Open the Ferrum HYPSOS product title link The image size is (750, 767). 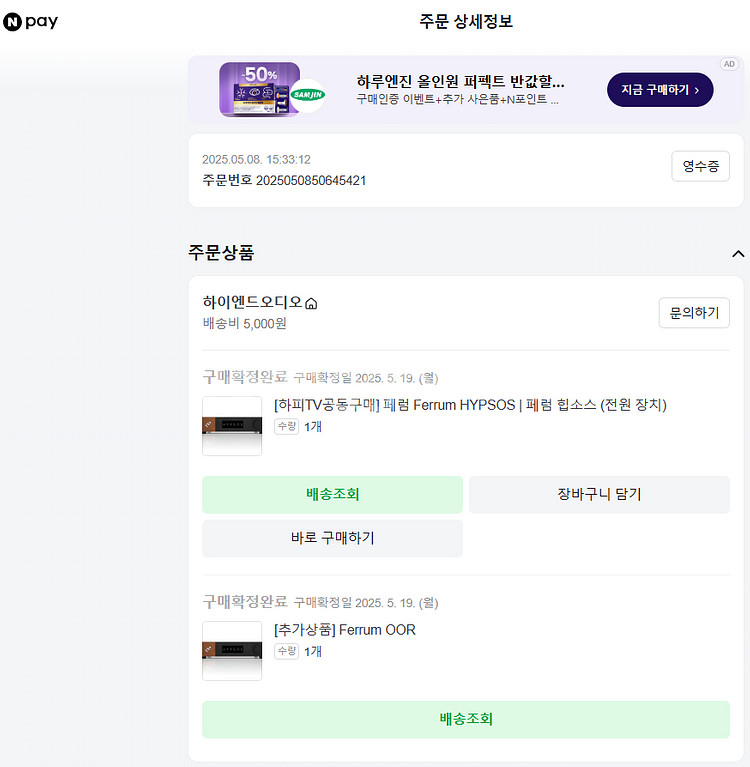click(470, 405)
